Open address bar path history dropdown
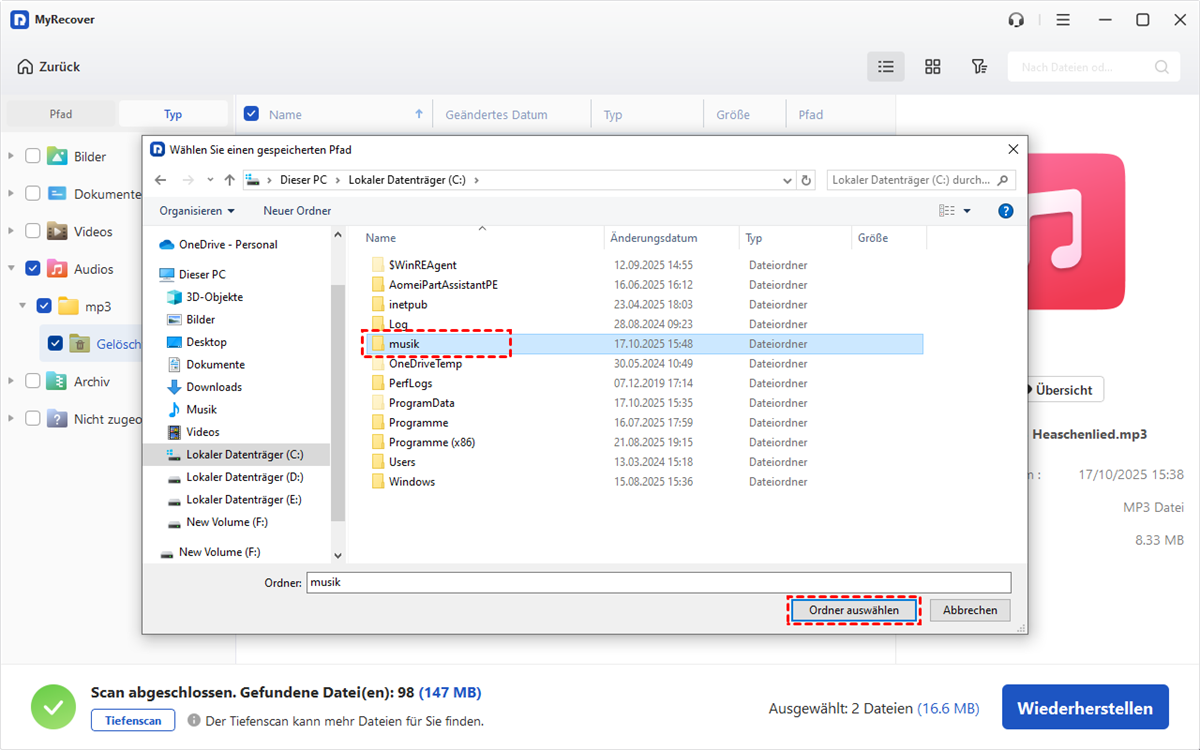Image resolution: width=1200 pixels, height=750 pixels. point(787,180)
